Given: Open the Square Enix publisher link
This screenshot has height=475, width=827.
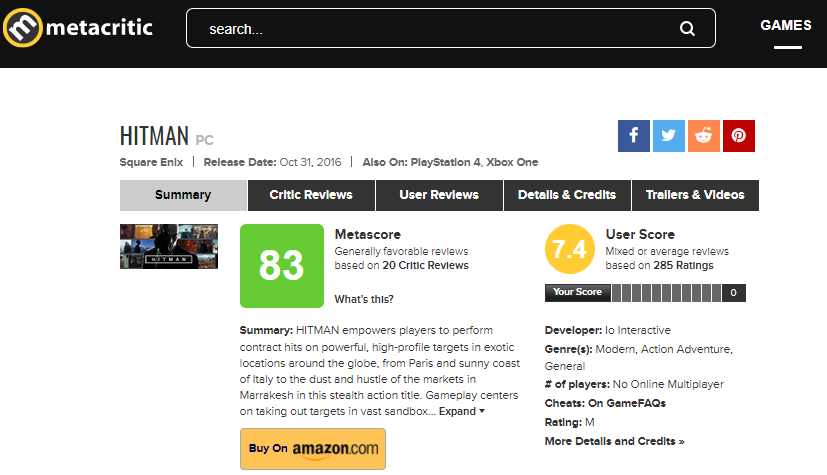Looking at the screenshot, I should (151, 162).
